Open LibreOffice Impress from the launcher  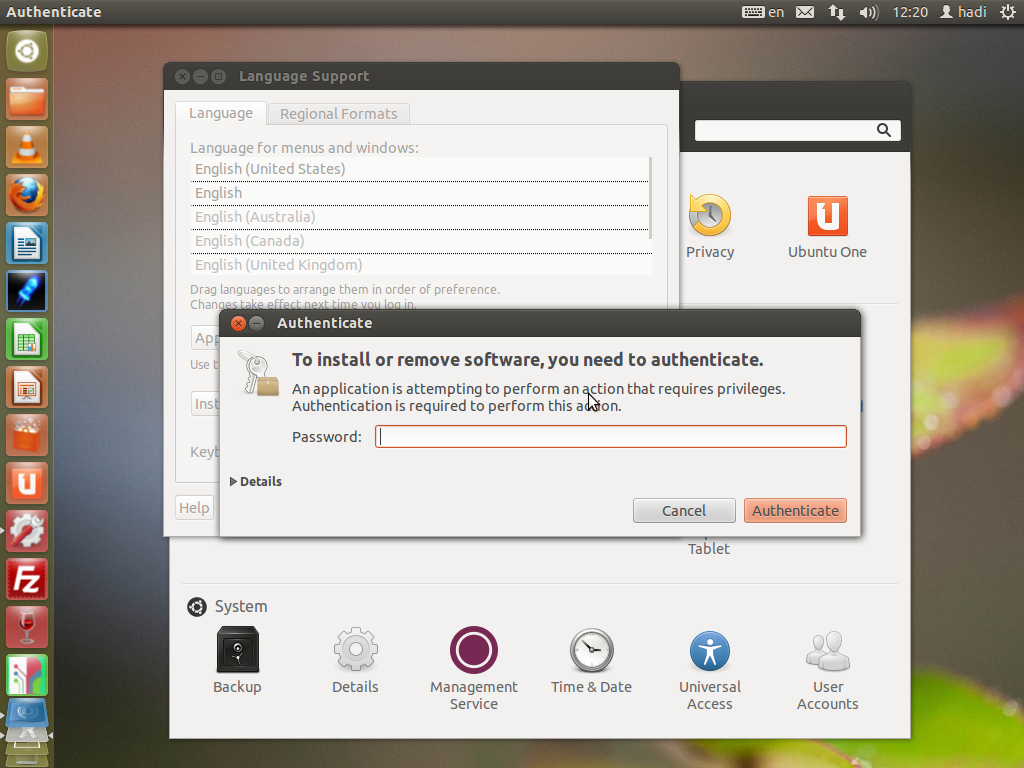(x=27, y=387)
